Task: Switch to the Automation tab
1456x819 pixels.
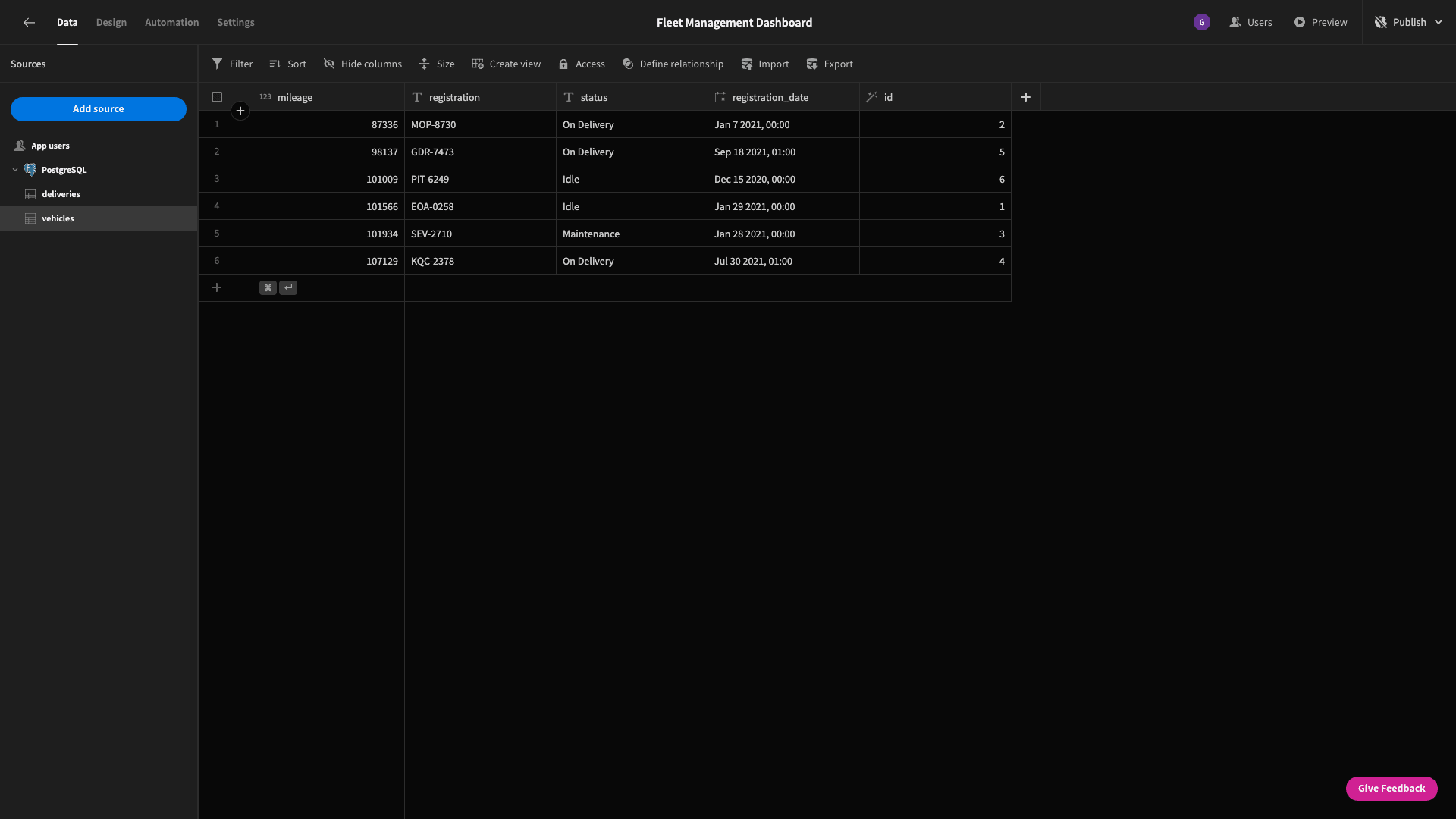Action: 172,23
